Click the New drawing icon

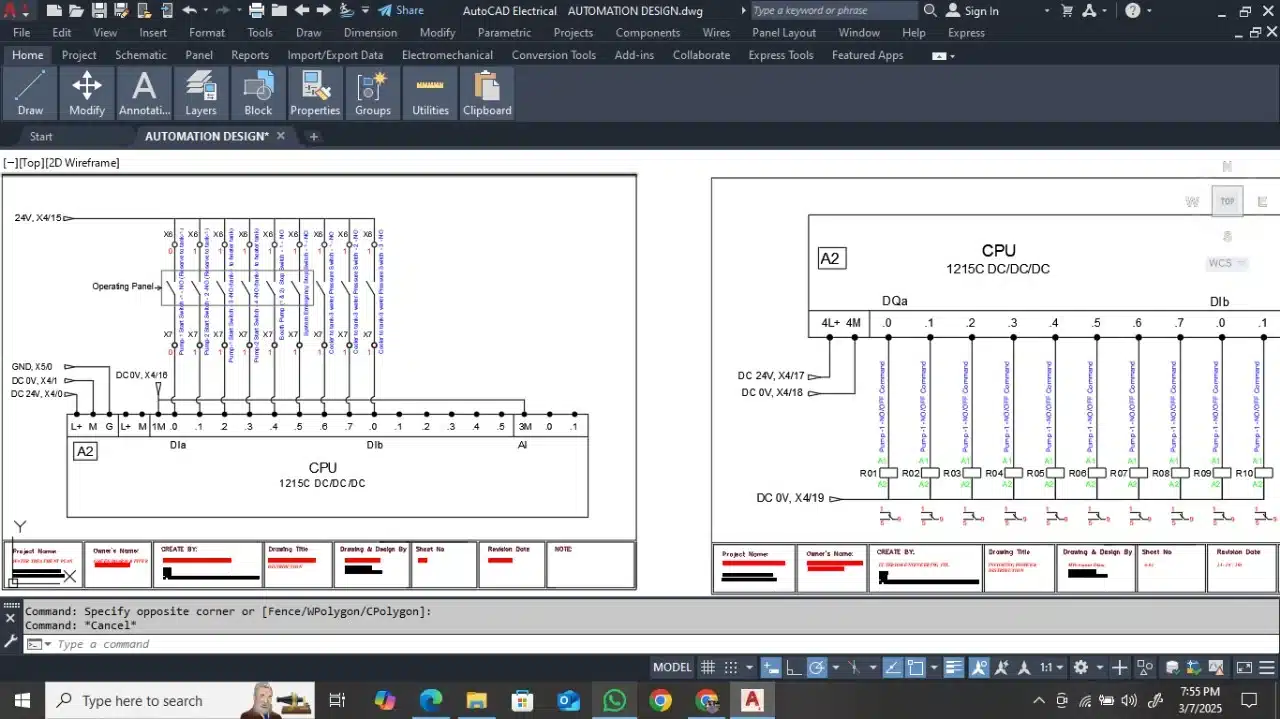tap(54, 11)
